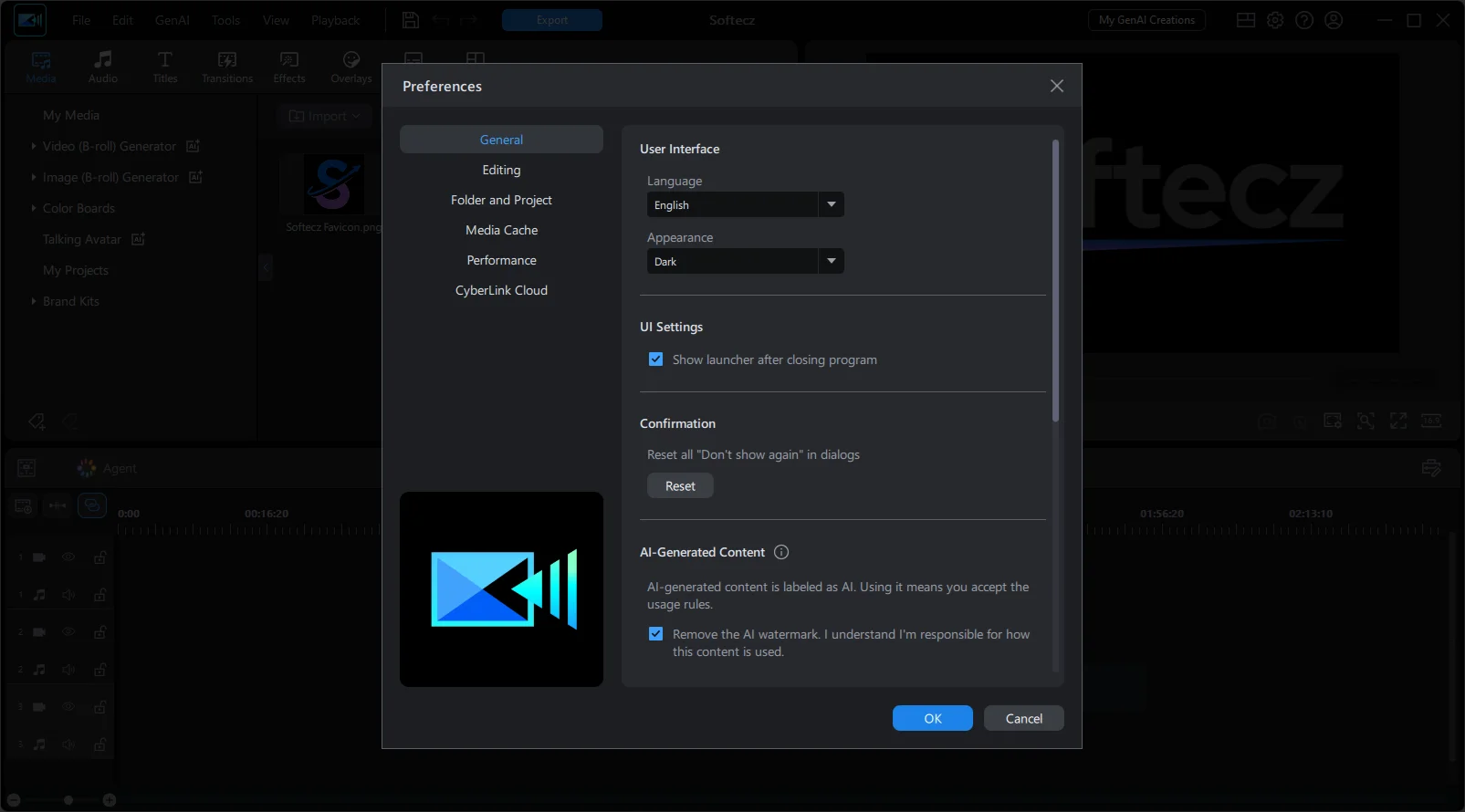
Task: Select the Media Cache preferences tab
Action: click(501, 230)
